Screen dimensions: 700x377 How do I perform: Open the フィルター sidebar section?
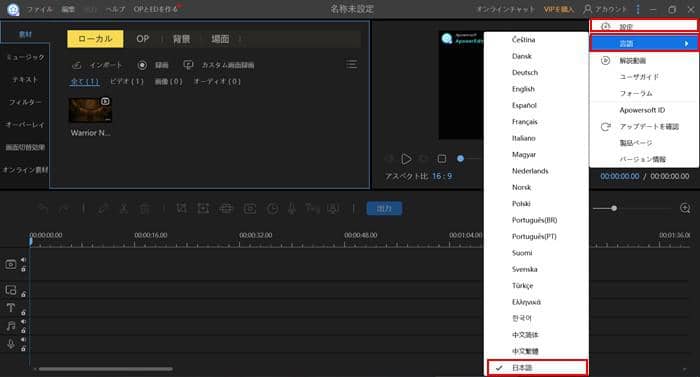point(25,102)
